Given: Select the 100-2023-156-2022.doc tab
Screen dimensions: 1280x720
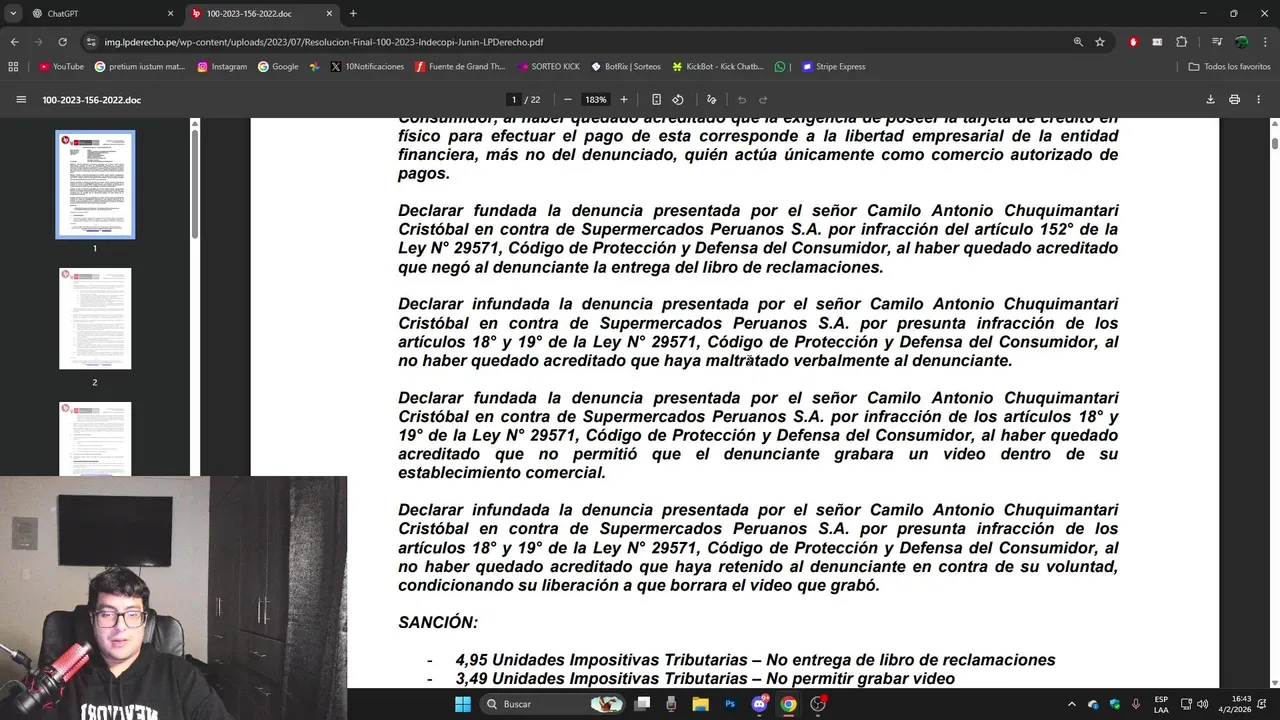Looking at the screenshot, I should 262,14.
